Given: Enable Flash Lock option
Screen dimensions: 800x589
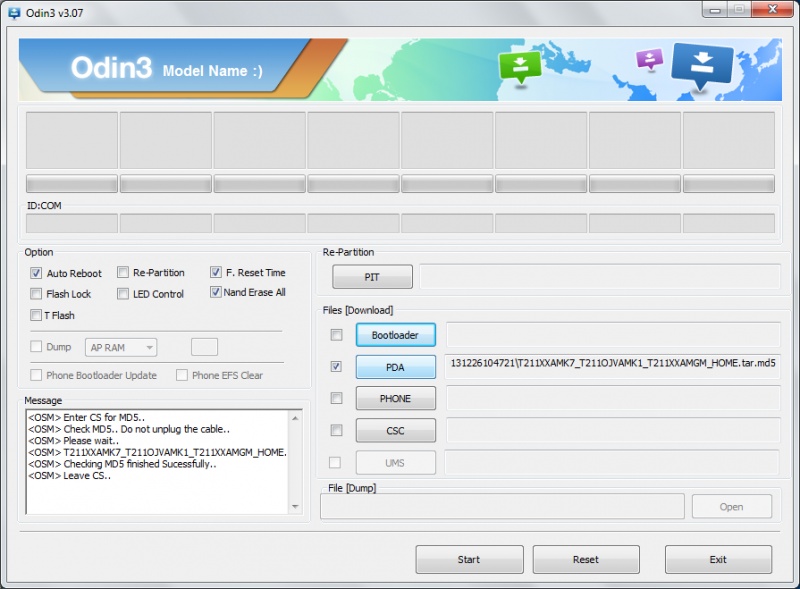Looking at the screenshot, I should coord(36,294).
